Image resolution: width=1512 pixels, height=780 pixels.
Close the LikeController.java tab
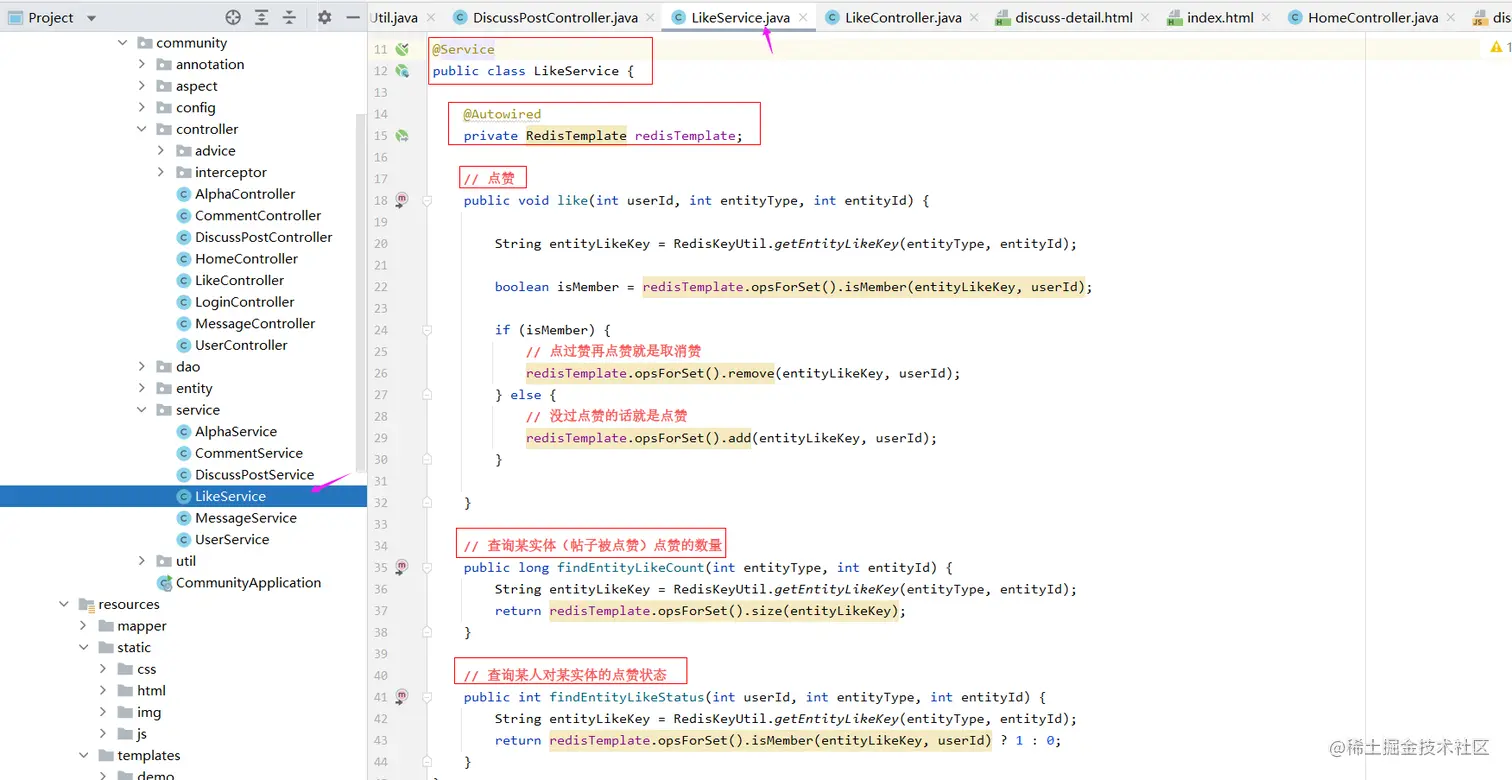click(x=974, y=18)
